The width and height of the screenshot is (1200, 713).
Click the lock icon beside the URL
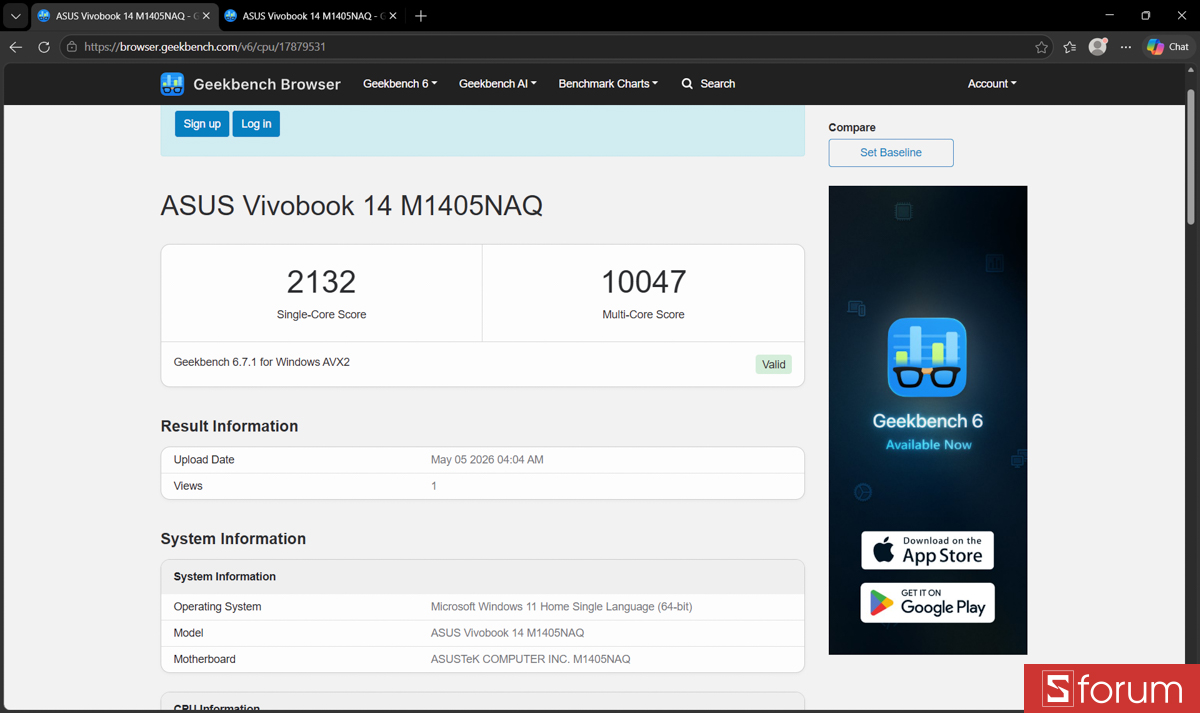71,47
